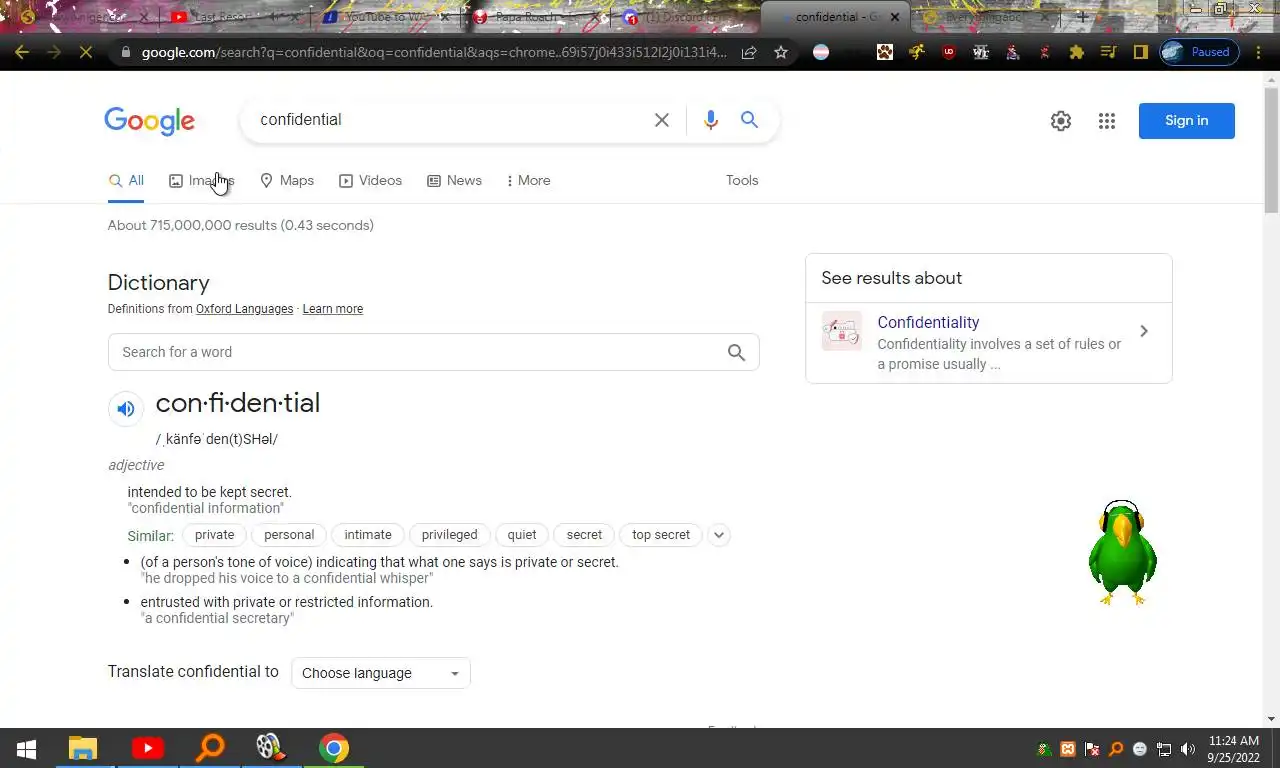1280x768 pixels.
Task: Go back to the previous page
Action: pos(22,52)
